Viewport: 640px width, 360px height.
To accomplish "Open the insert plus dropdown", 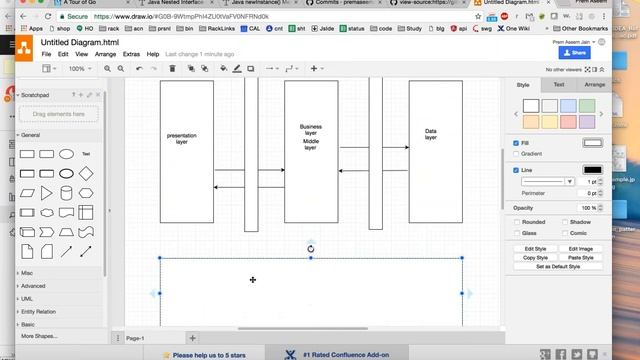I will (x=317, y=69).
